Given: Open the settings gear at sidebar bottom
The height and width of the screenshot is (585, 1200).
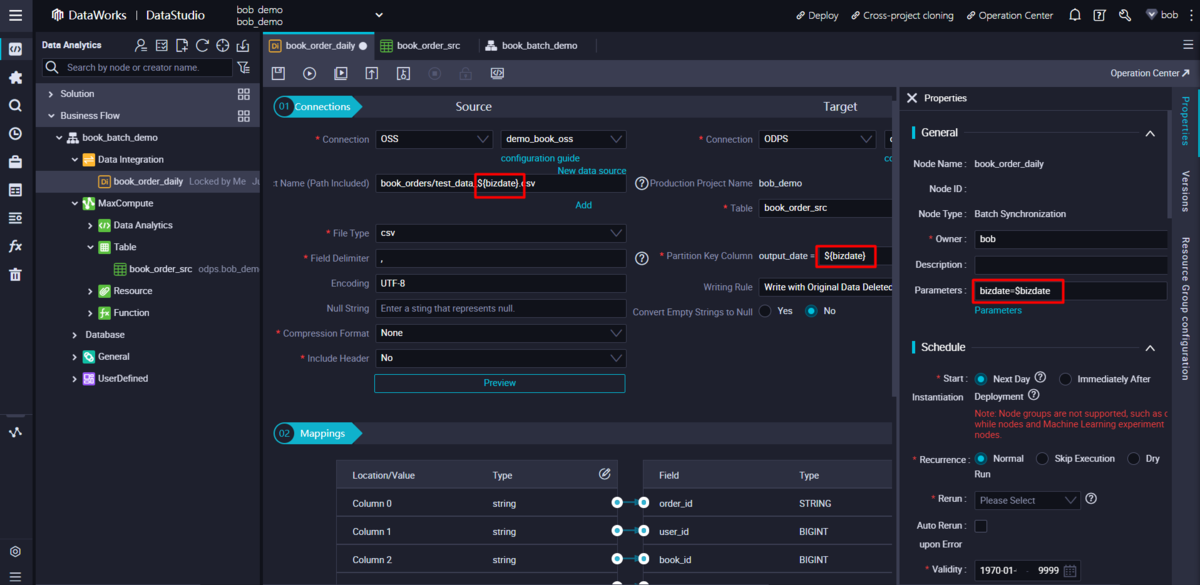Looking at the screenshot, I should pyautogui.click(x=15, y=552).
